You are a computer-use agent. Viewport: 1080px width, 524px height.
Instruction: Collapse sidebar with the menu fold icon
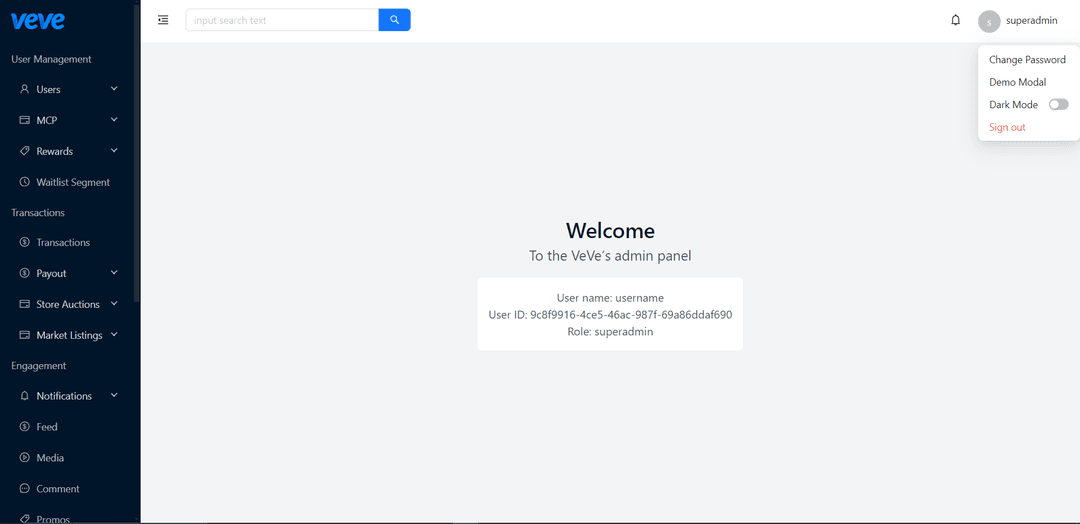(x=163, y=20)
